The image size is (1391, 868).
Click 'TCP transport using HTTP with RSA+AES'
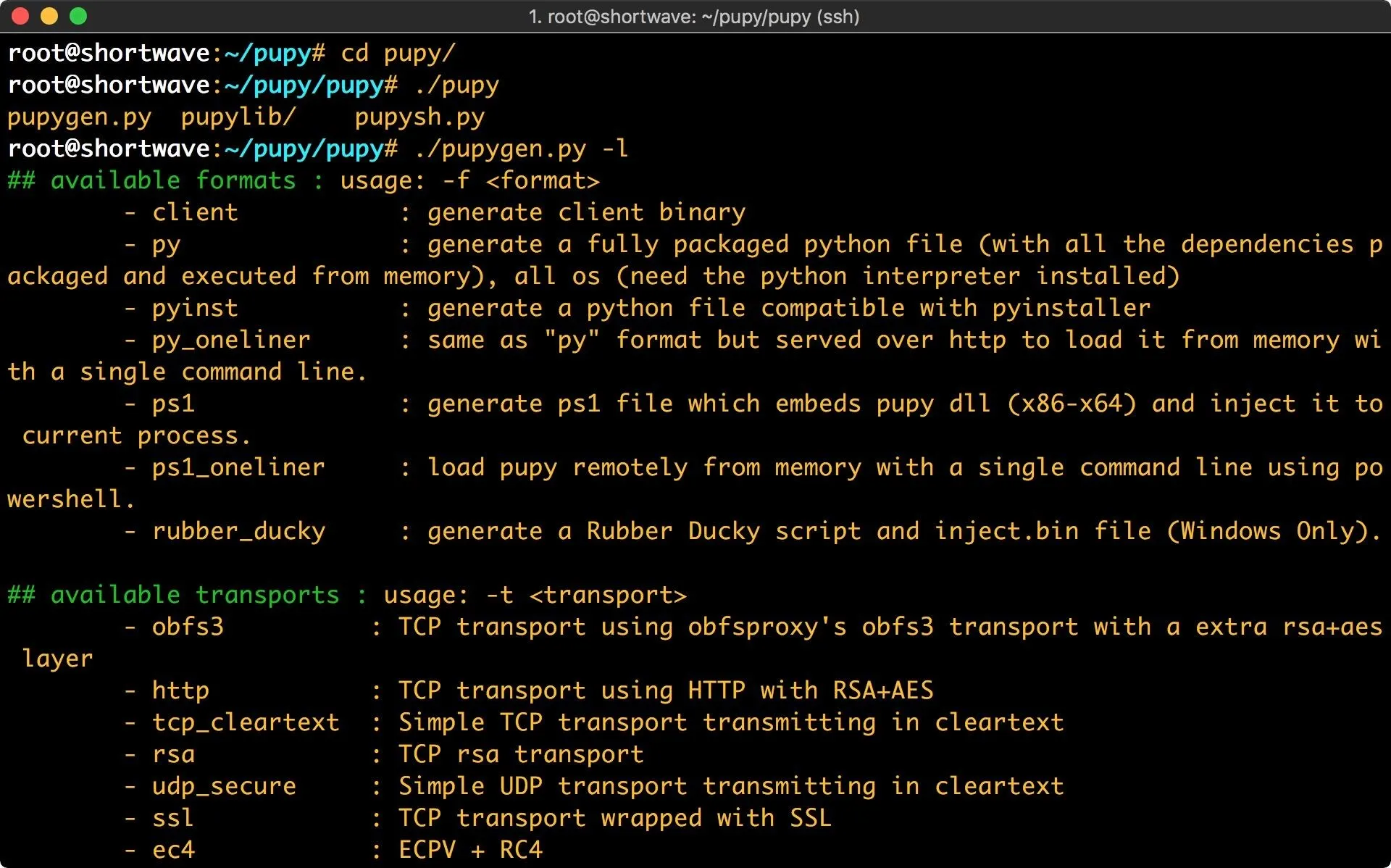(x=667, y=691)
